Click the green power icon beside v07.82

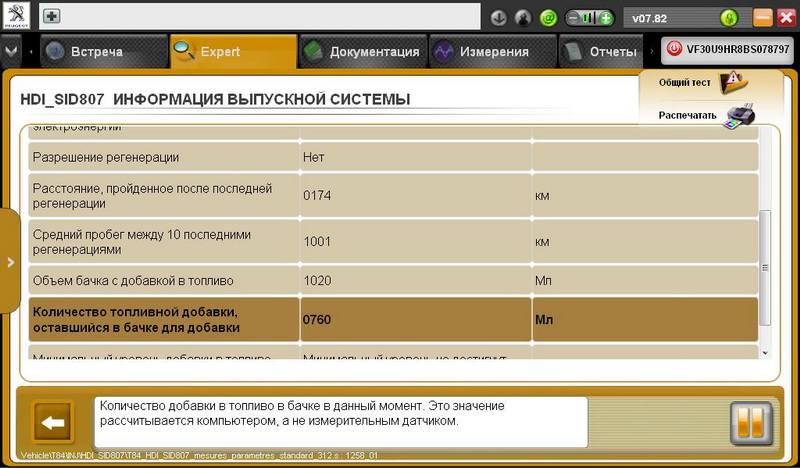click(729, 18)
